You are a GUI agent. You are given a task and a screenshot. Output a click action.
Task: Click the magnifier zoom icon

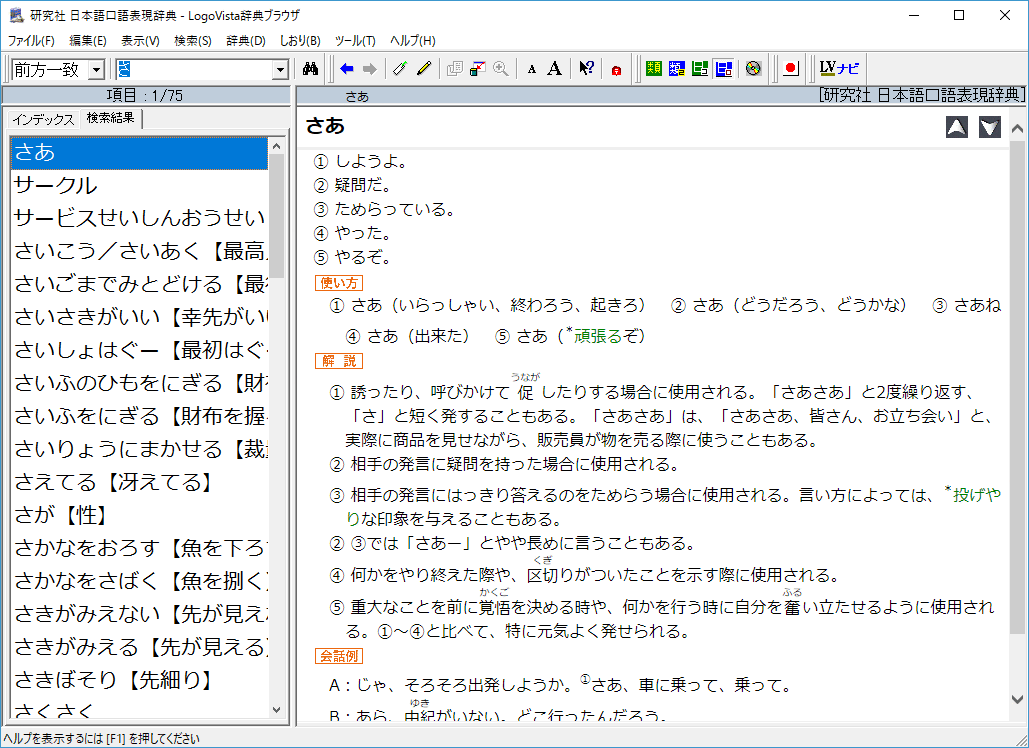tap(501, 68)
